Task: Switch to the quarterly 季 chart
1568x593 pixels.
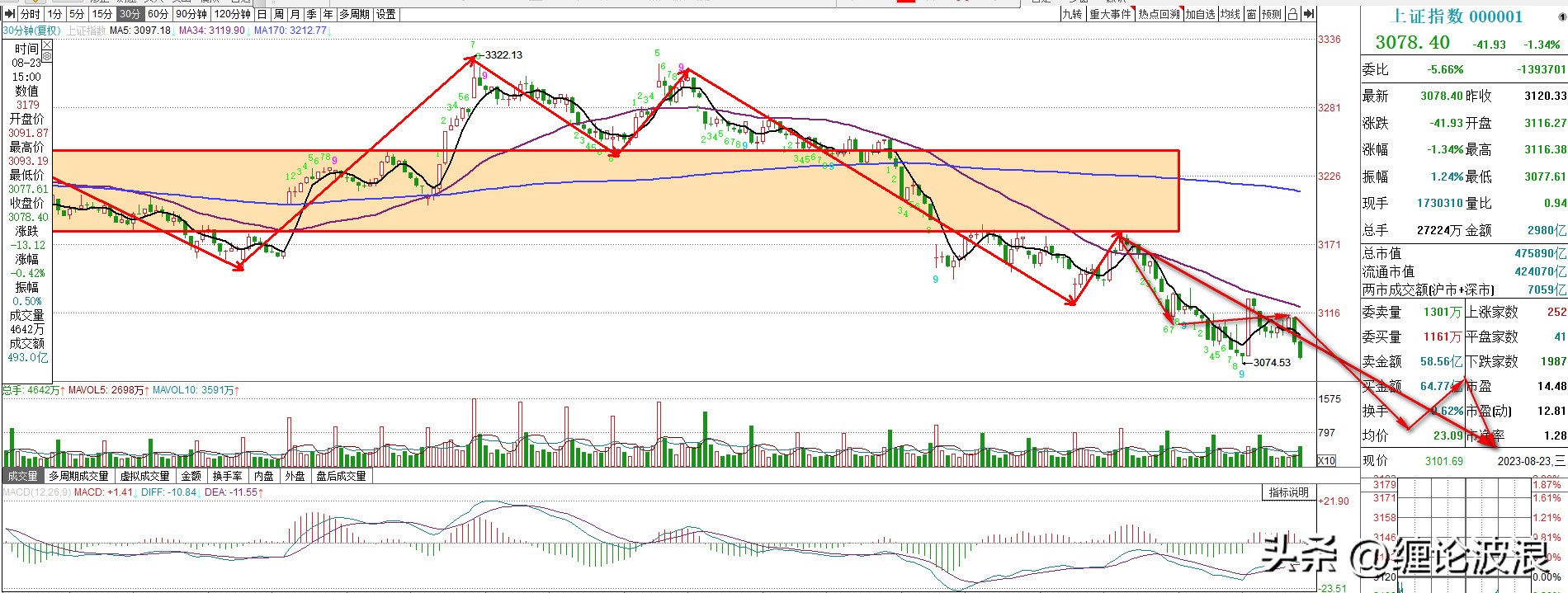Action: tap(312, 14)
